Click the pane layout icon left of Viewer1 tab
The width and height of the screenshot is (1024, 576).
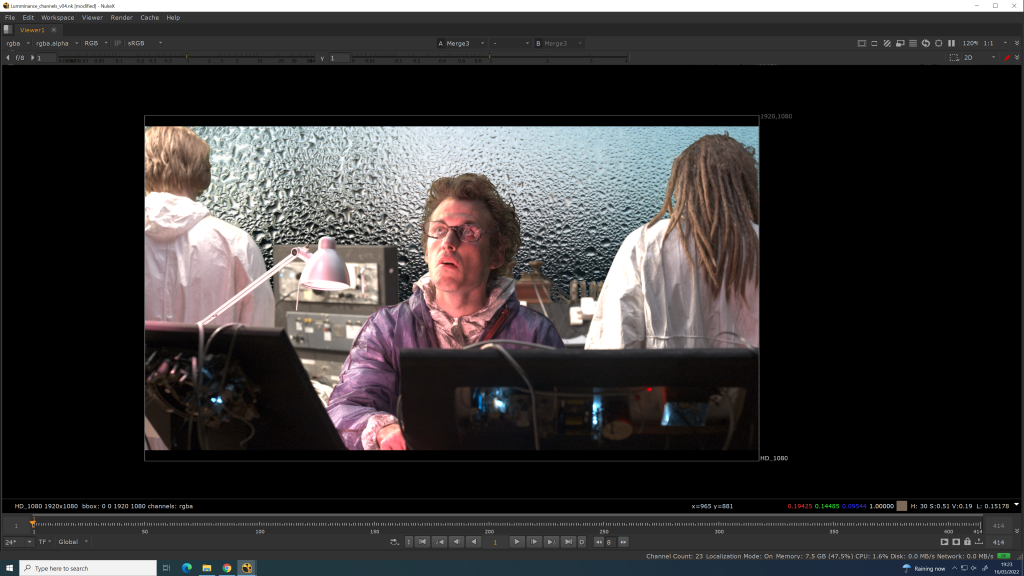[x=8, y=29]
